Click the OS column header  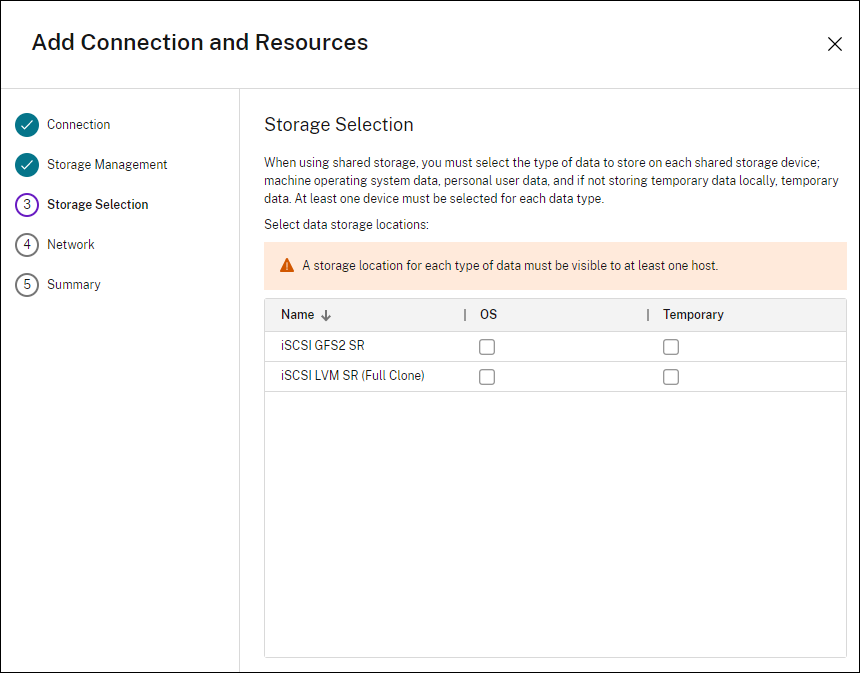(x=488, y=315)
